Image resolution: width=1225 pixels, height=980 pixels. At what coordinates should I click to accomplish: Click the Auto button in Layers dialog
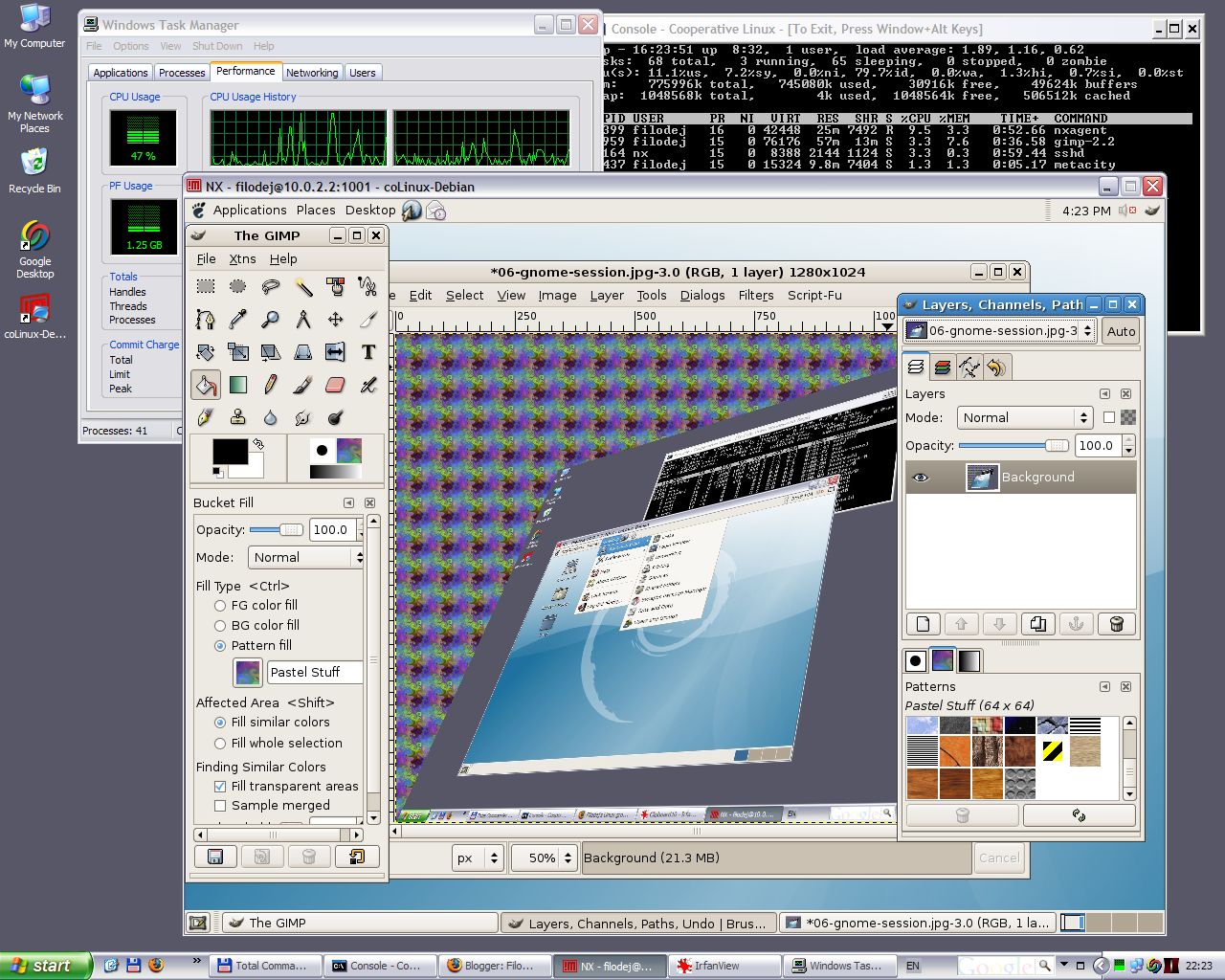point(1121,331)
